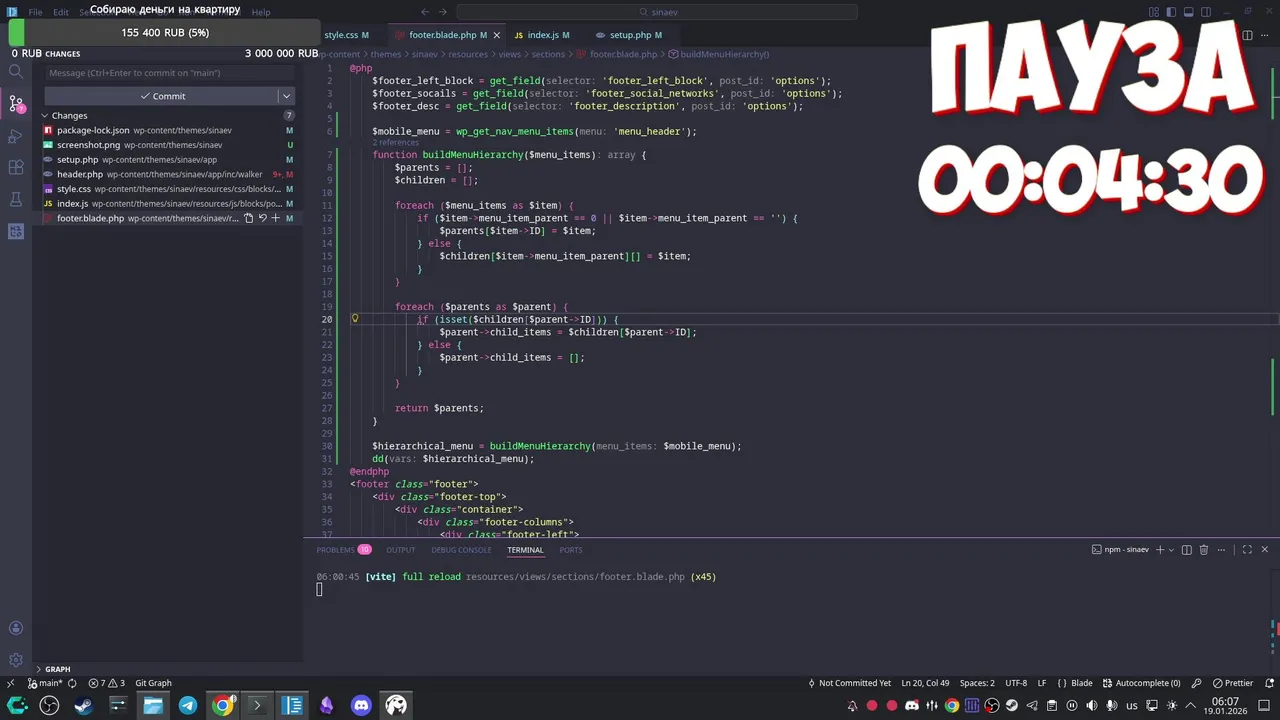Open the Search view in activity bar
The height and width of the screenshot is (720, 1280).
[16, 72]
